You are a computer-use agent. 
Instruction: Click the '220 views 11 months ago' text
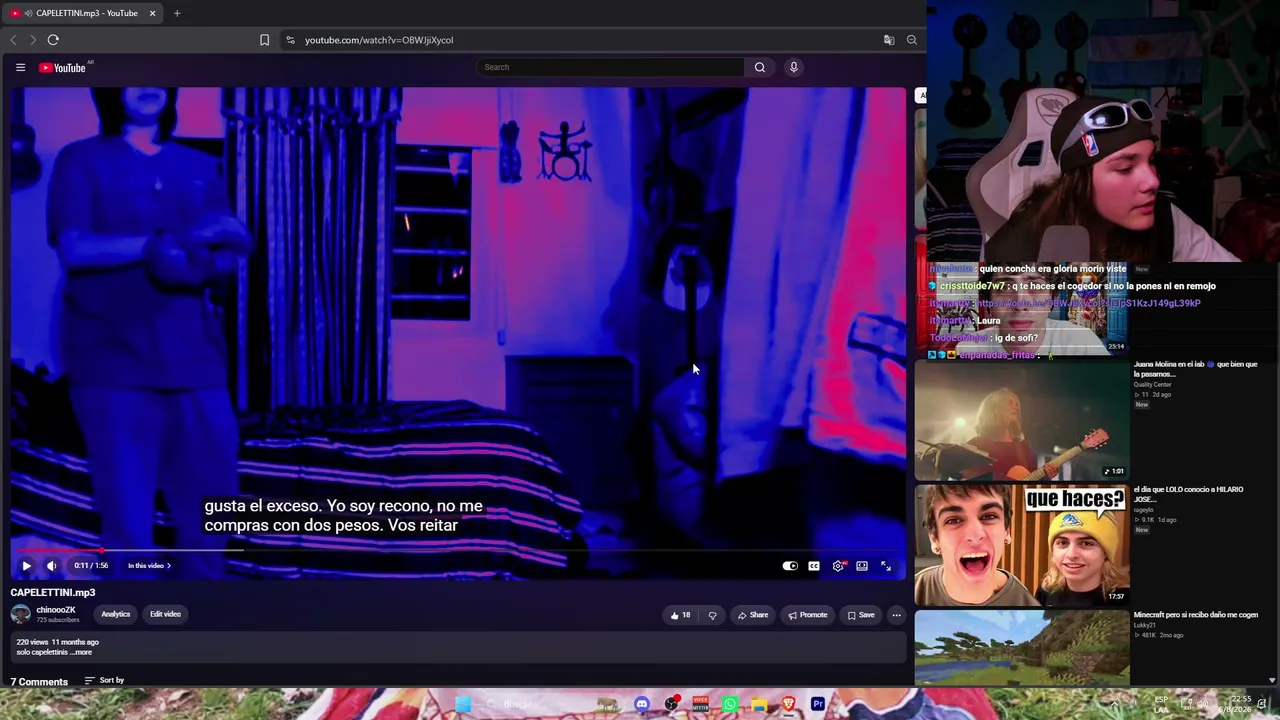click(57, 642)
